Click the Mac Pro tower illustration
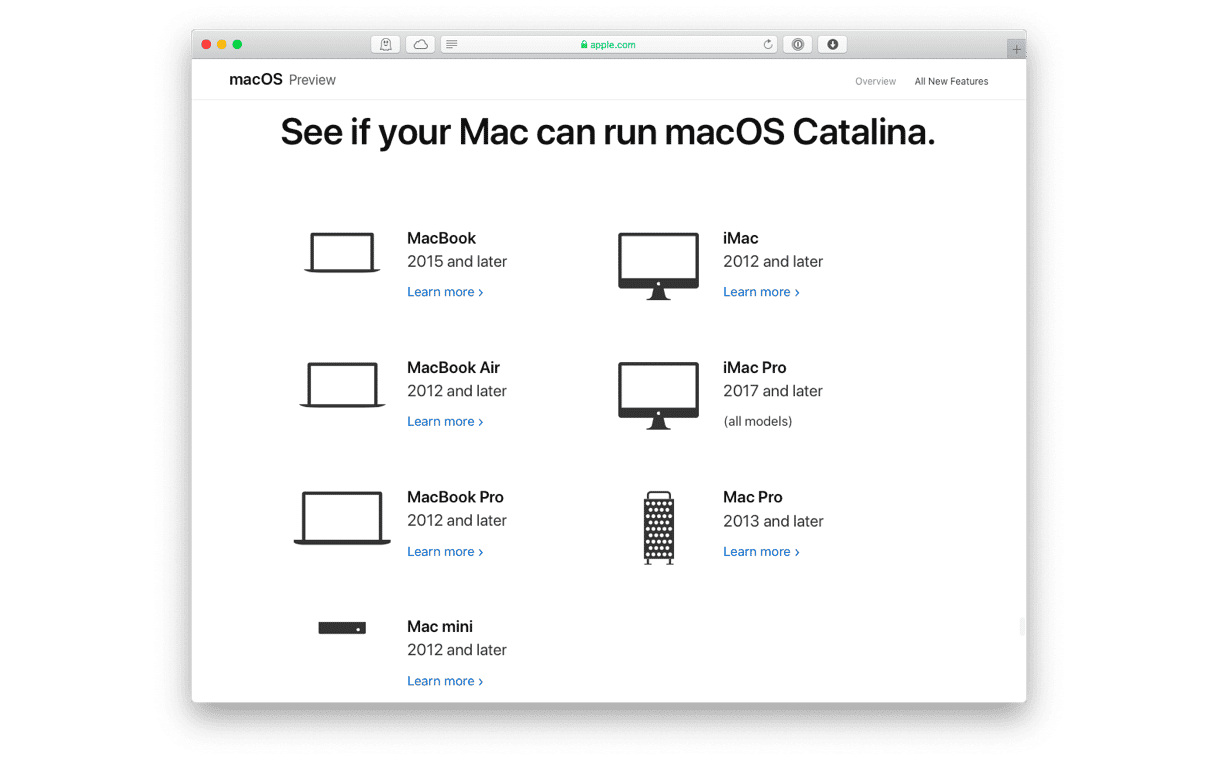The height and width of the screenshot is (760, 1216). click(657, 527)
